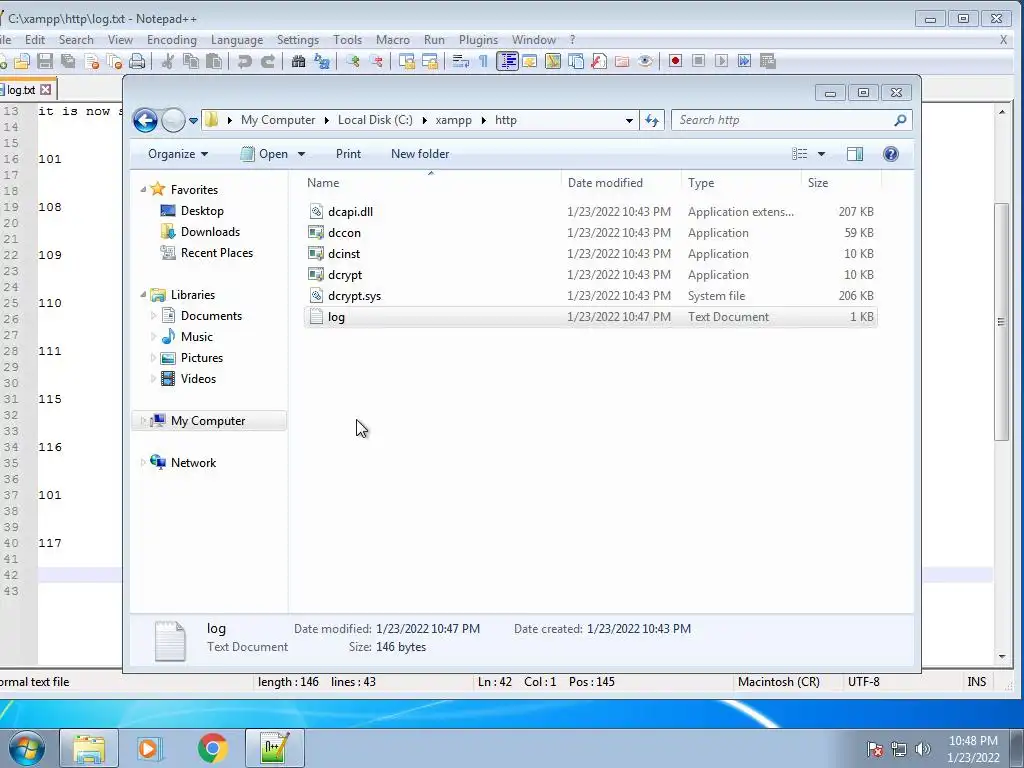
Task: Toggle the Explorer preview pane button
Action: [855, 153]
